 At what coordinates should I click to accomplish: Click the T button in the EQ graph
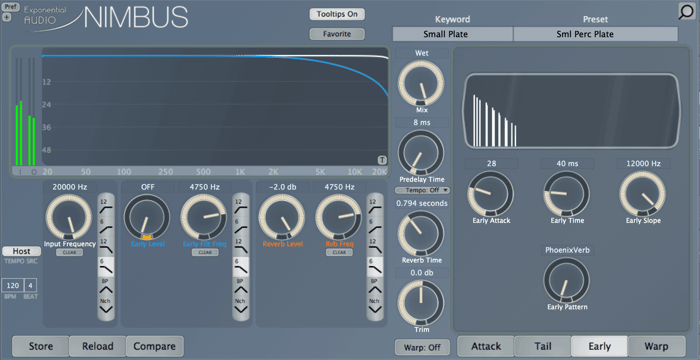click(382, 160)
